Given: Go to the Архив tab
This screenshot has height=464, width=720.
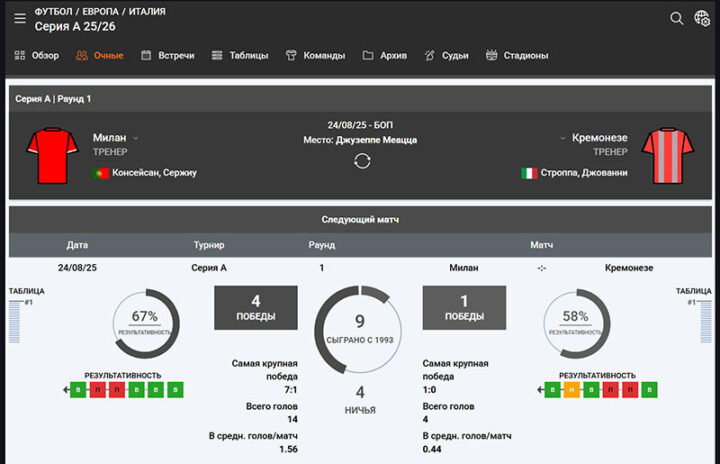Looking at the screenshot, I should [x=384, y=55].
